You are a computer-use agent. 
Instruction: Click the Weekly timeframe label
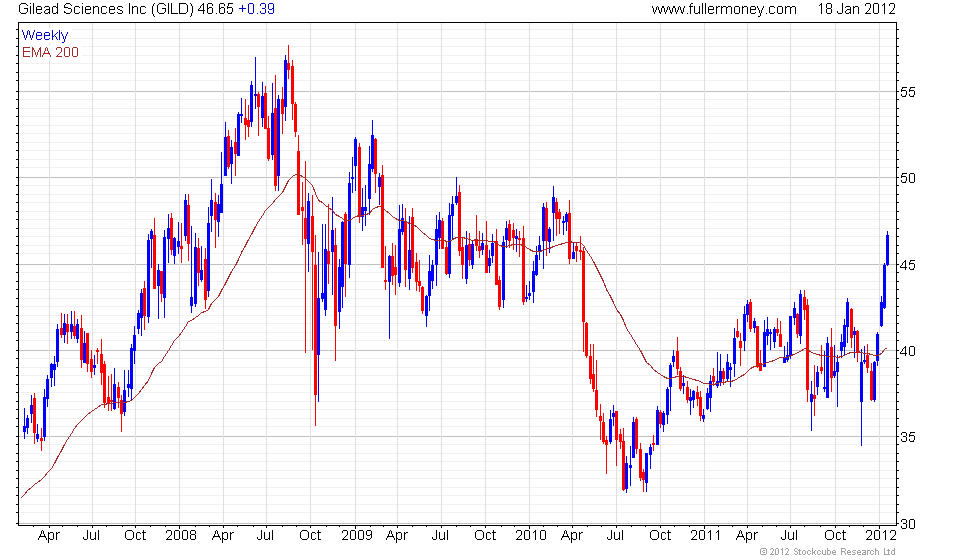click(44, 36)
